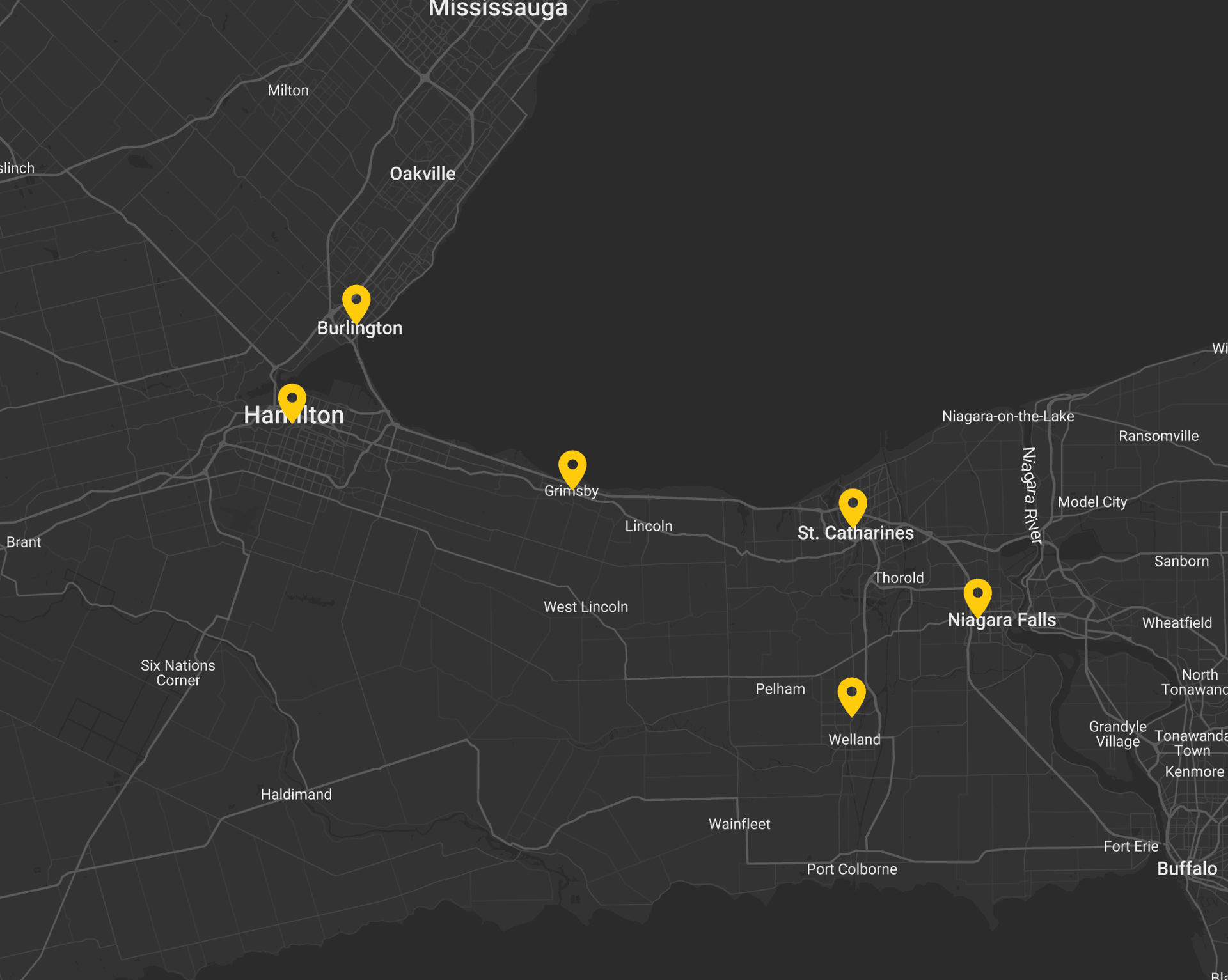Open the Grimsby location pin
1228x980 pixels.
(572, 469)
